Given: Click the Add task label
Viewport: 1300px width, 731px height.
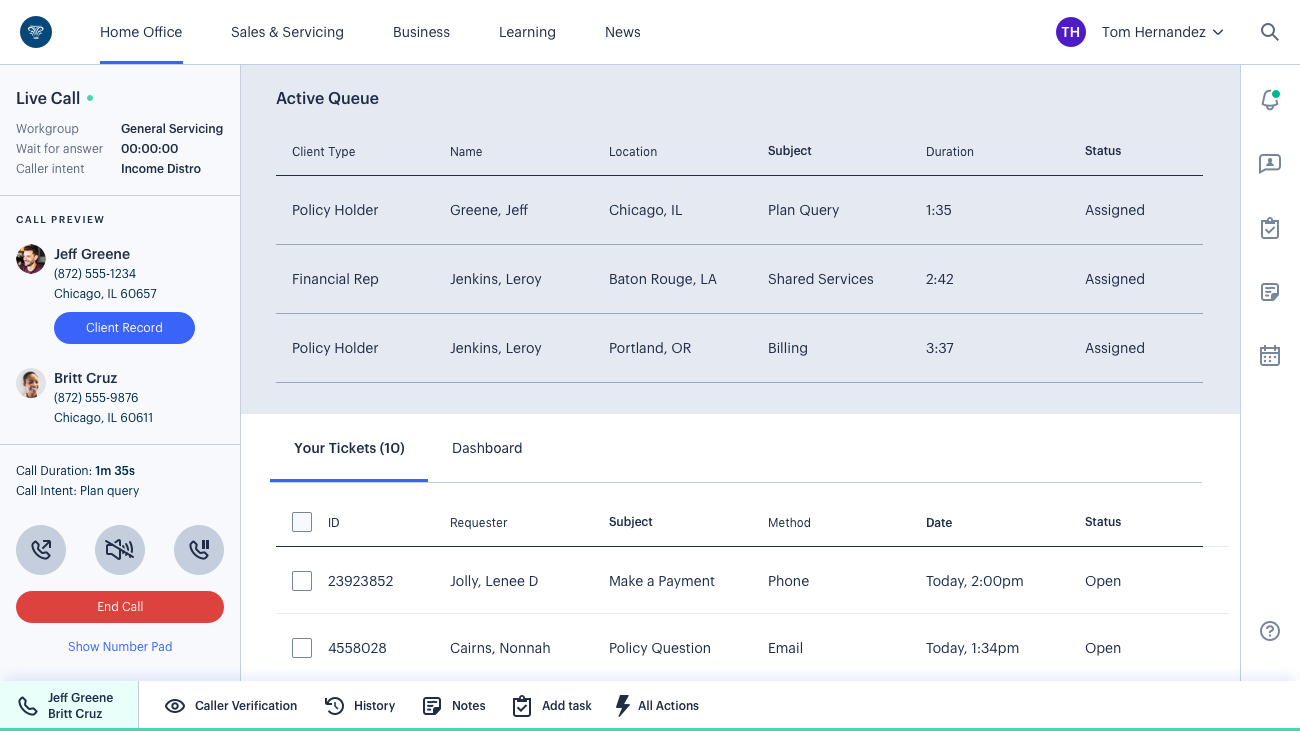Looking at the screenshot, I should pyautogui.click(x=567, y=706).
